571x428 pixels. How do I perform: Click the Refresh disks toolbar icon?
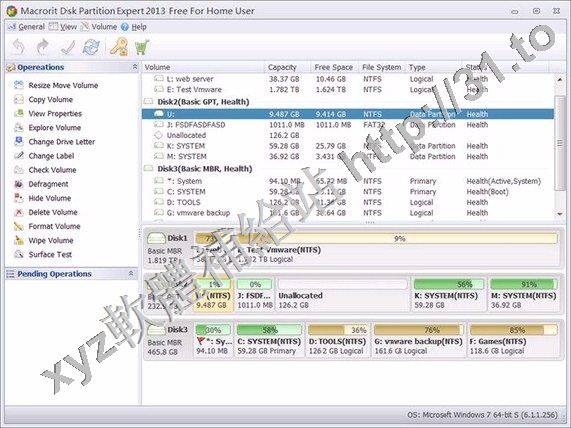91,47
